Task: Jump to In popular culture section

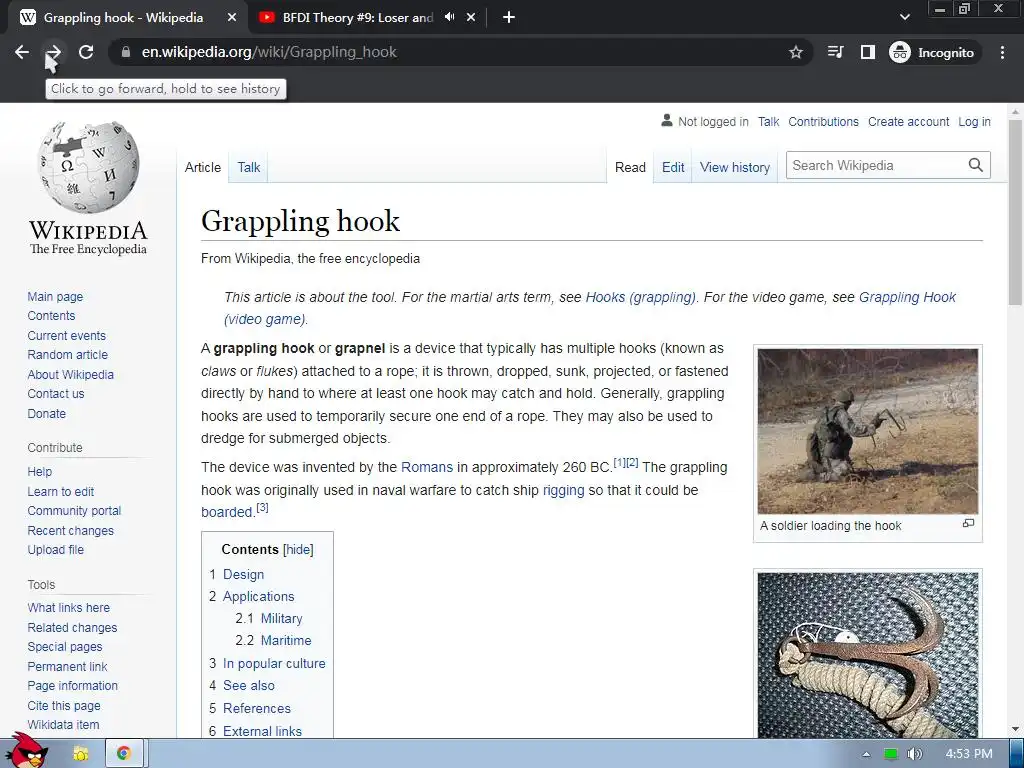Action: click(274, 664)
